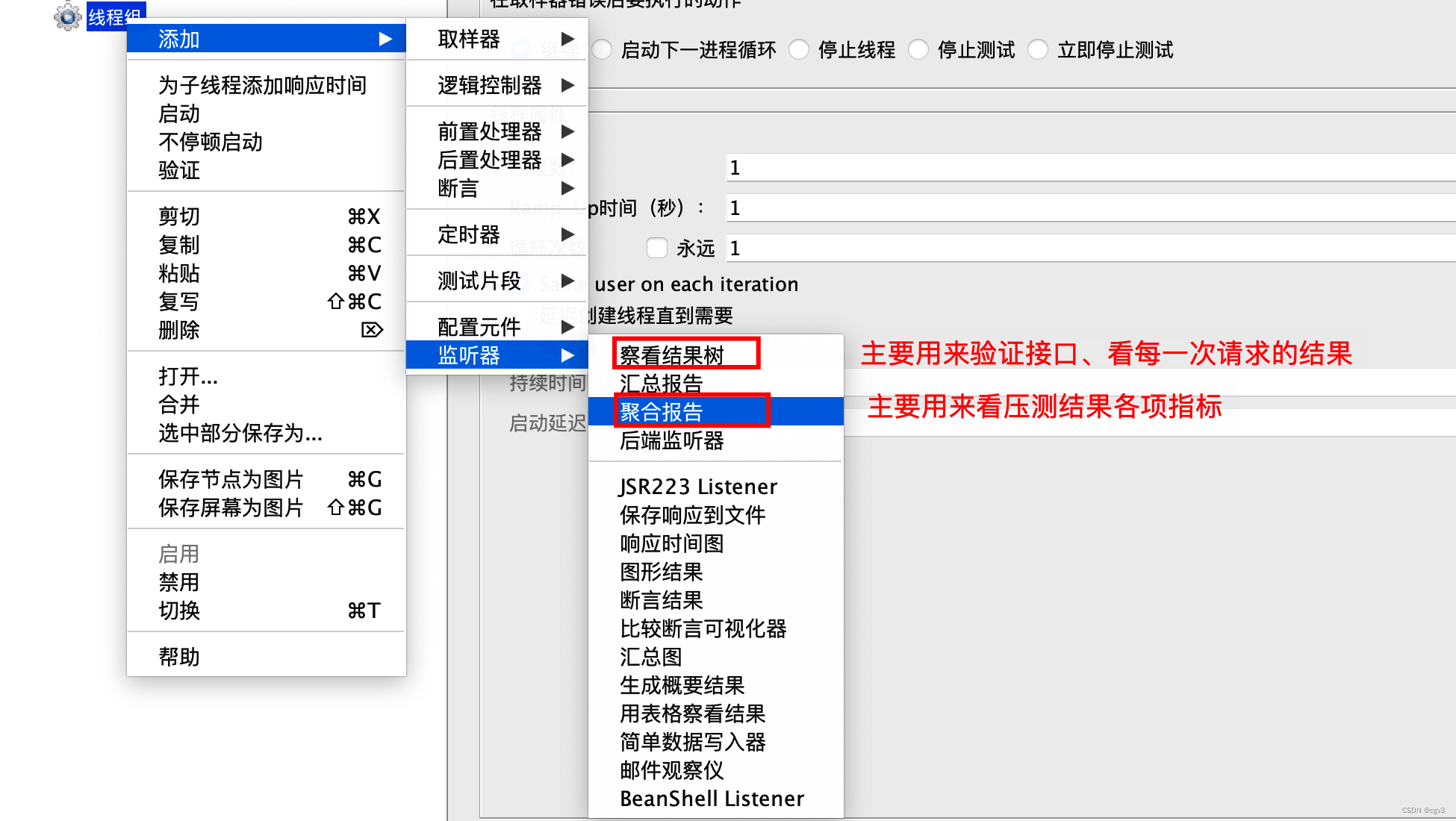Image resolution: width=1456 pixels, height=821 pixels.
Task: Click 汇总报告 menu entry
Action: 662,383
